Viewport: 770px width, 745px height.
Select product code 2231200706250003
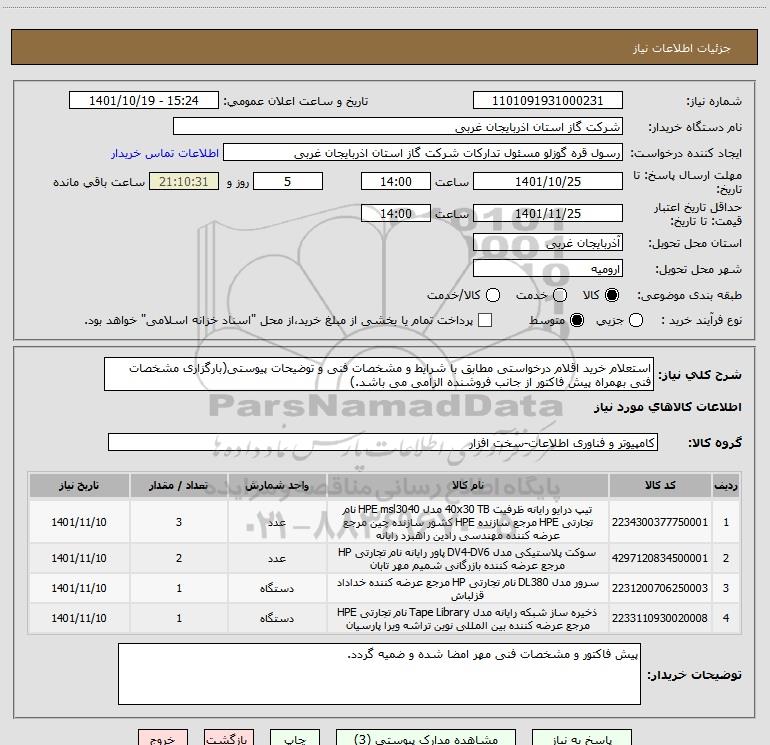point(660,588)
